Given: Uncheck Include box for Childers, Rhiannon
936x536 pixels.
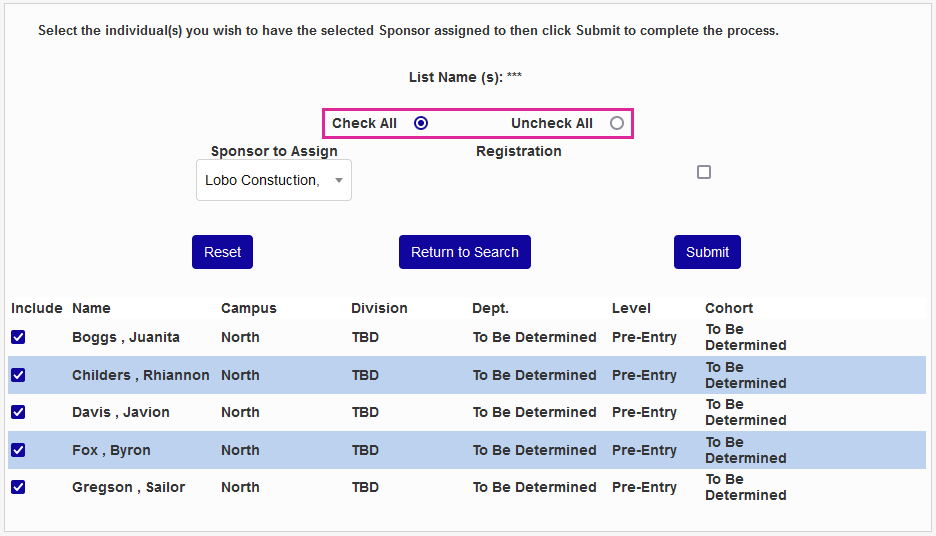Looking at the screenshot, I should coord(18,375).
